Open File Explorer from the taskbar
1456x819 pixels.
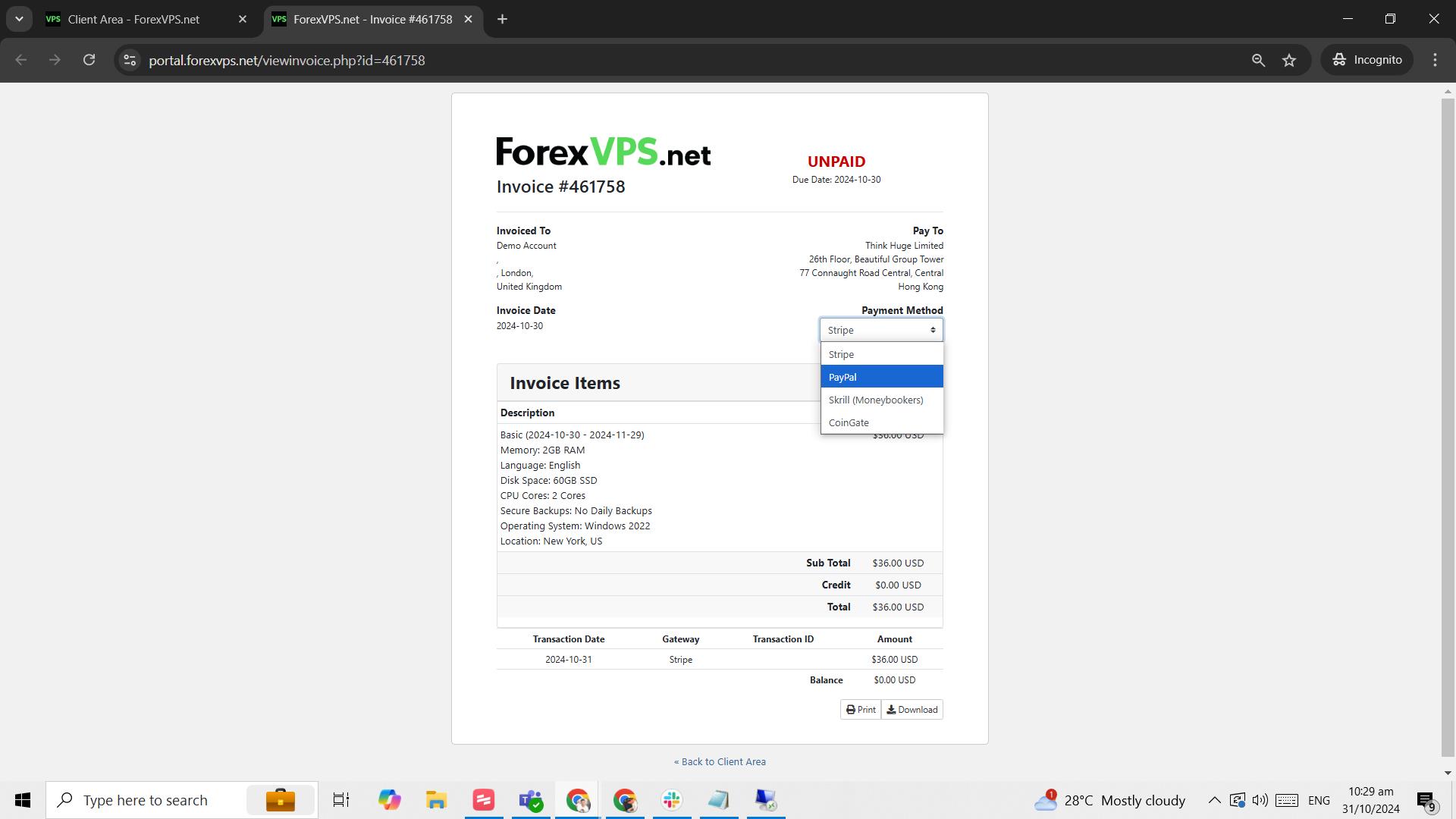(x=436, y=800)
